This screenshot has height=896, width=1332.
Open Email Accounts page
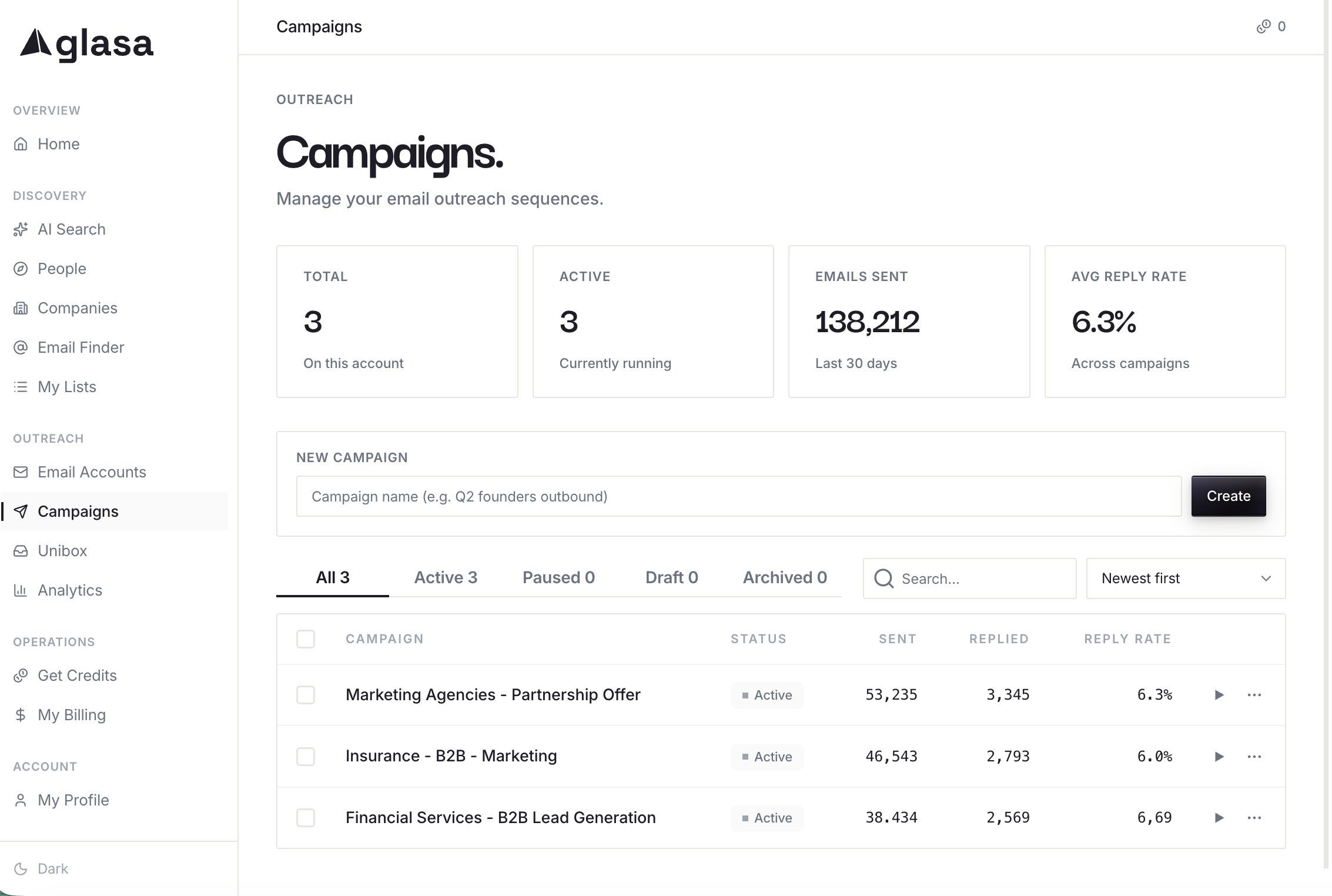tap(114, 472)
